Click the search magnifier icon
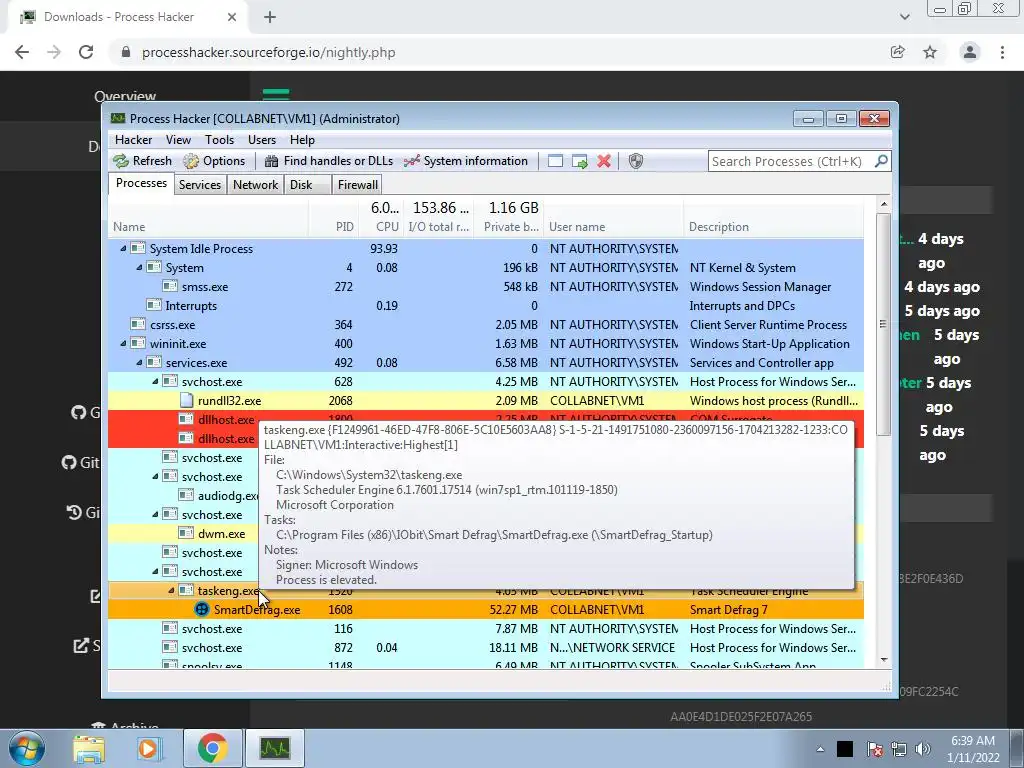Viewport: 1024px width, 768px height. click(881, 161)
